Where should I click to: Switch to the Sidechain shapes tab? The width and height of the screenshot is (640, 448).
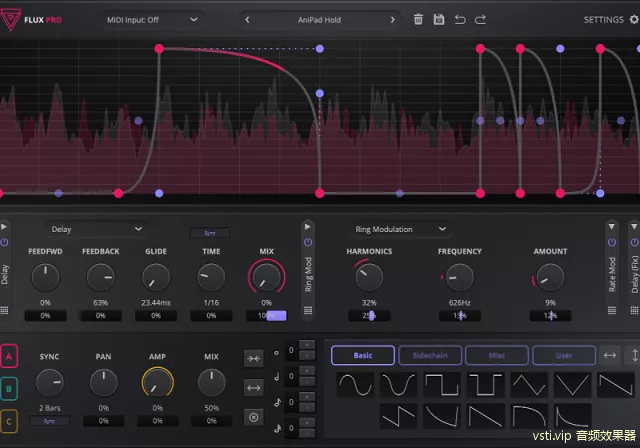tap(429, 355)
